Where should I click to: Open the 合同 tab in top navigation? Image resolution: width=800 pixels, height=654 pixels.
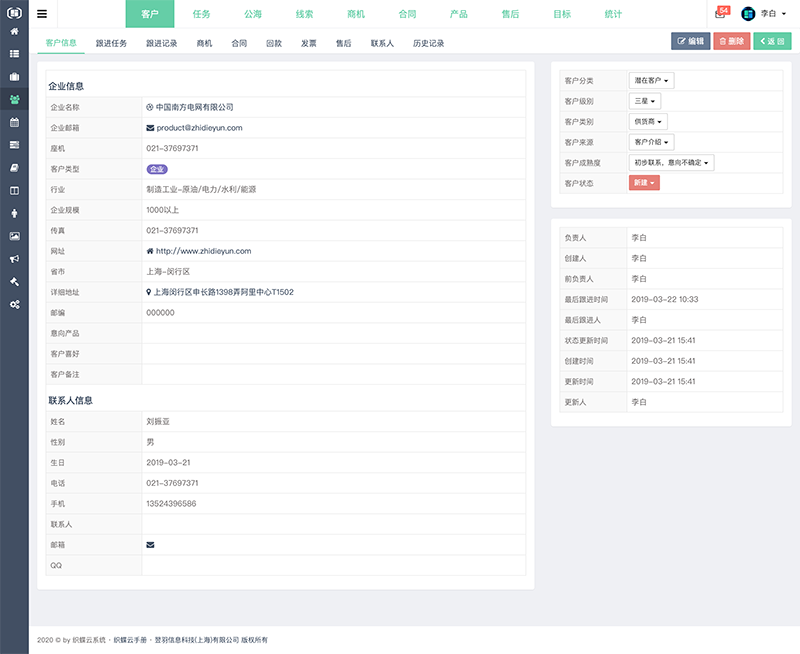[406, 13]
